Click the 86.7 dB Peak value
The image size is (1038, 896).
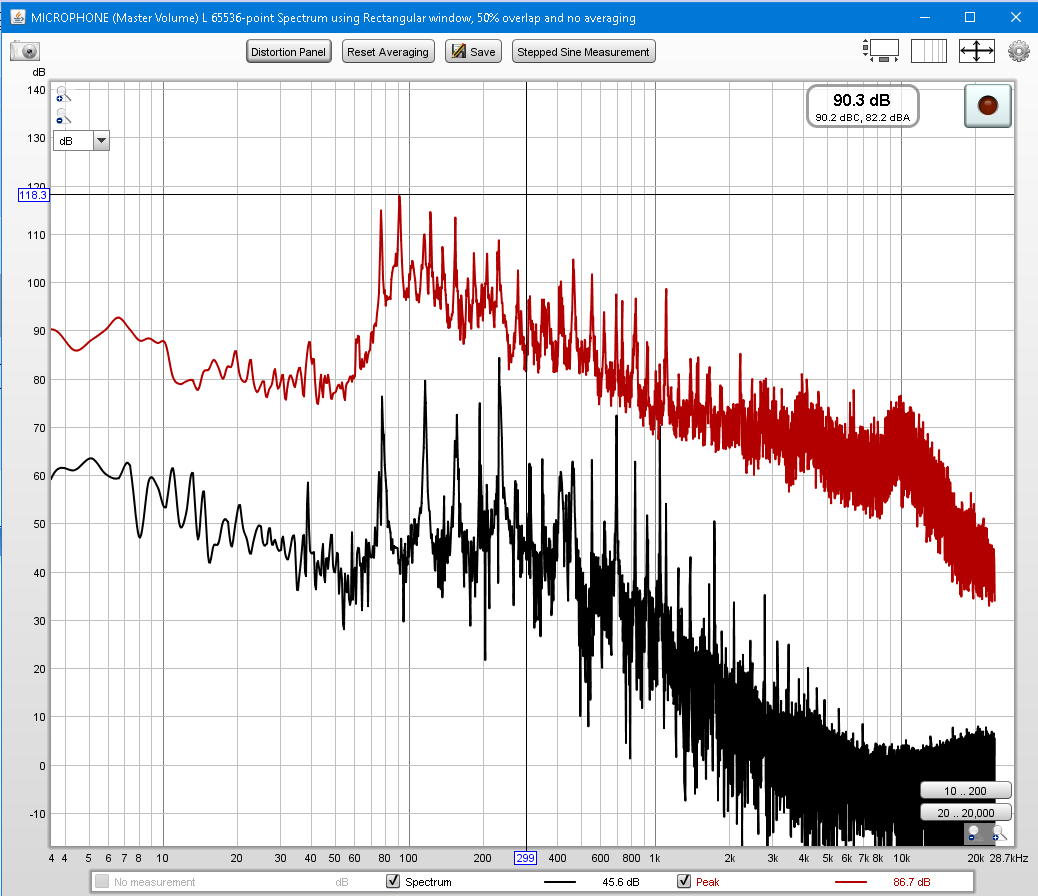912,882
